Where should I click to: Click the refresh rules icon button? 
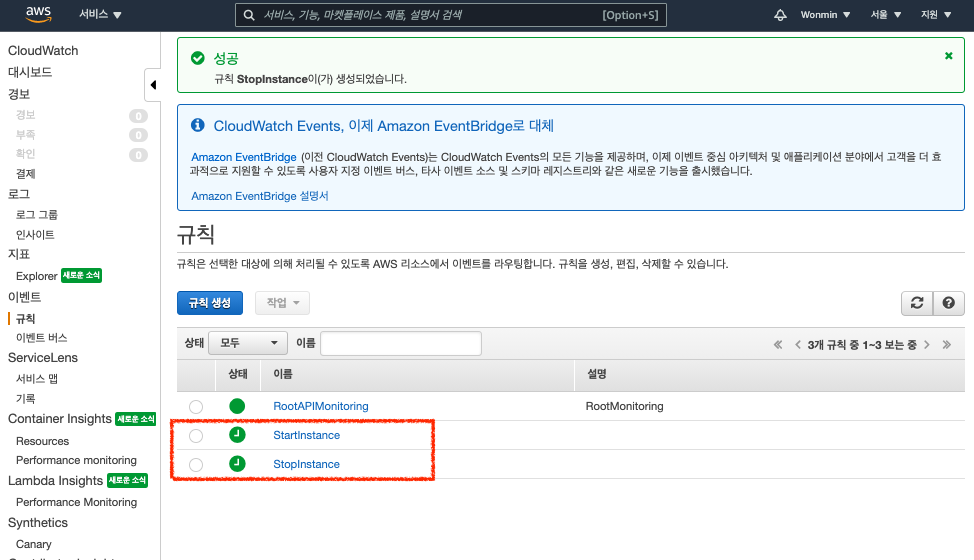[917, 303]
